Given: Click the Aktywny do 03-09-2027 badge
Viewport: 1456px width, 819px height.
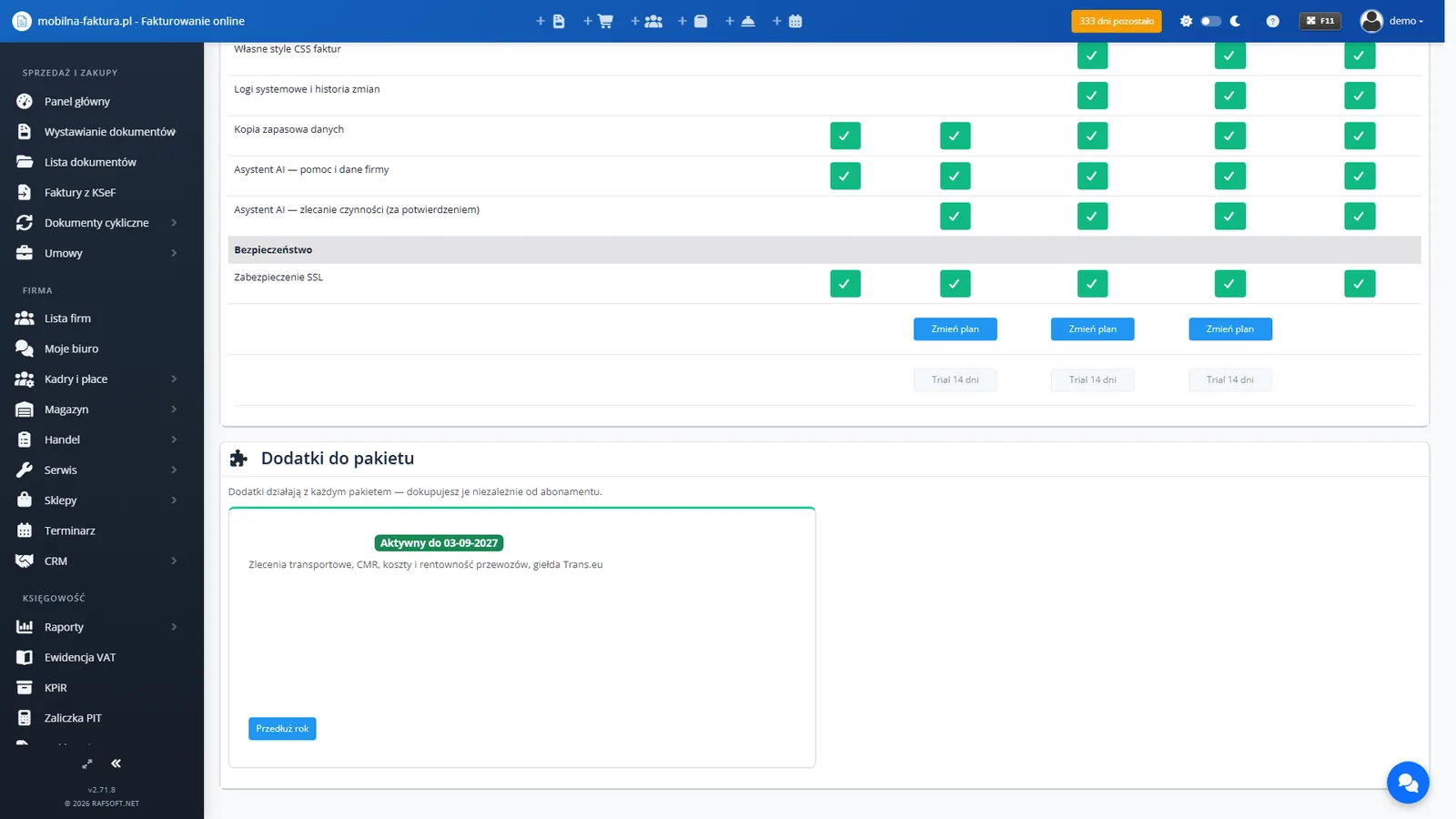Looking at the screenshot, I should click(439, 543).
